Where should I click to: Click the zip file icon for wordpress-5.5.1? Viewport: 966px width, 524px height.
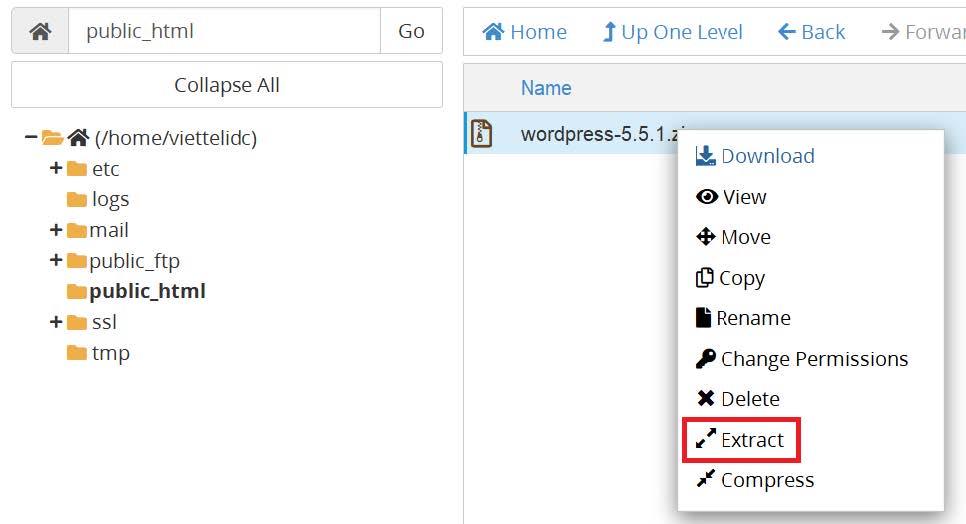click(482, 134)
